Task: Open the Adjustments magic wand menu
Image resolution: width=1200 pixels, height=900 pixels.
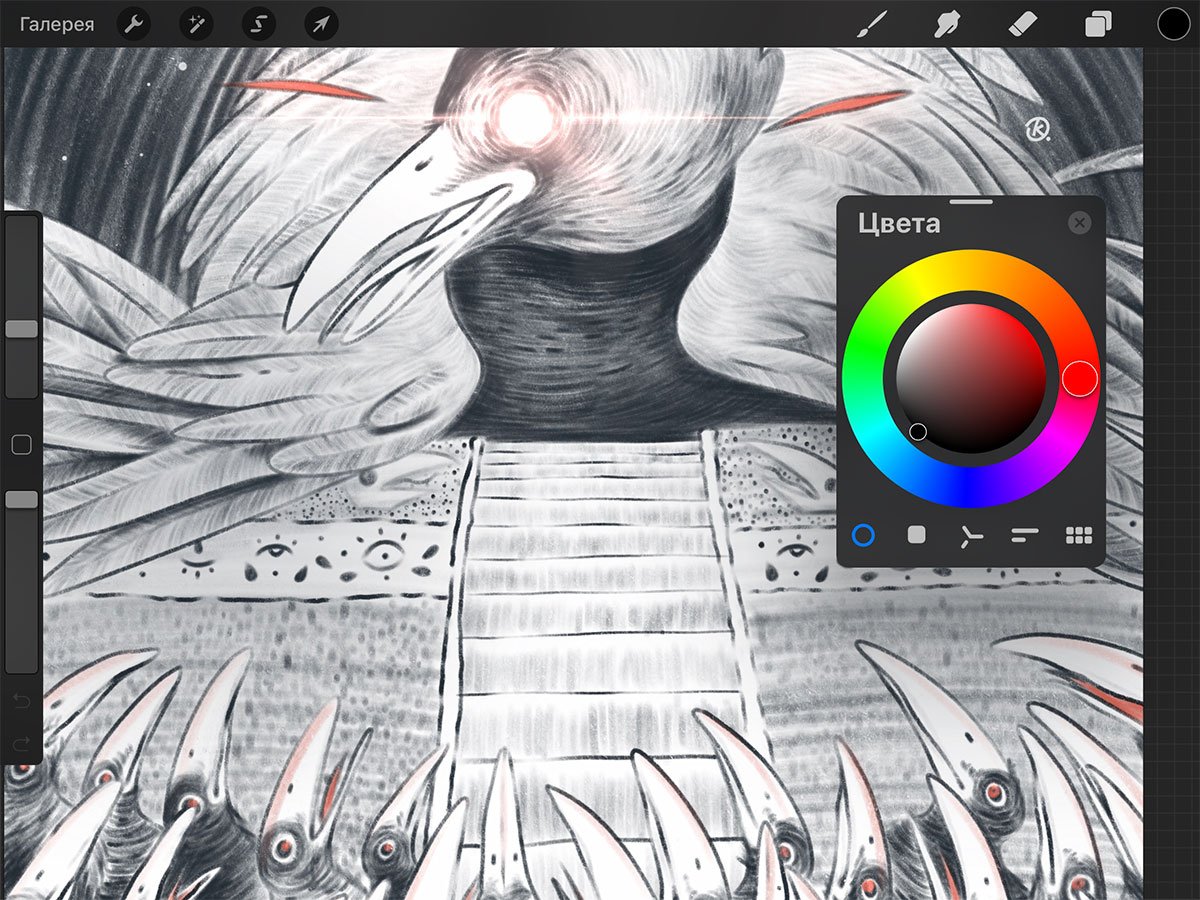Action: pyautogui.click(x=196, y=24)
